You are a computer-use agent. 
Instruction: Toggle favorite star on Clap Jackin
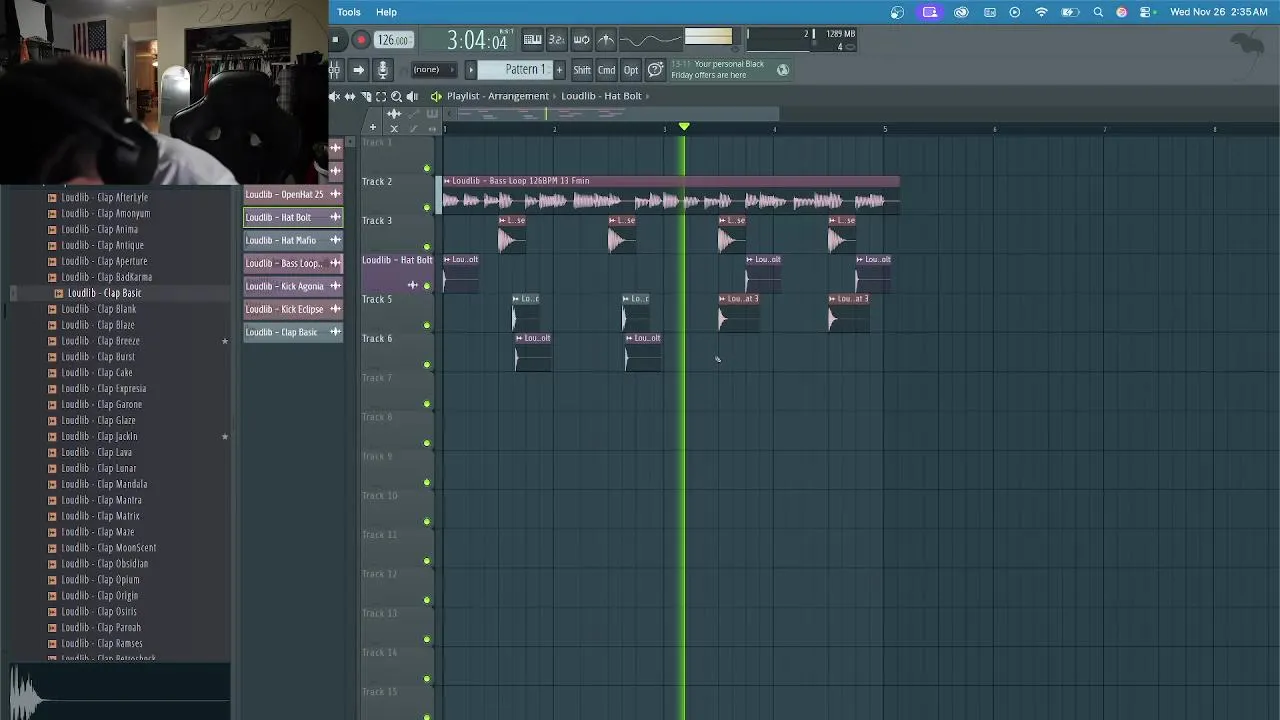pos(225,436)
